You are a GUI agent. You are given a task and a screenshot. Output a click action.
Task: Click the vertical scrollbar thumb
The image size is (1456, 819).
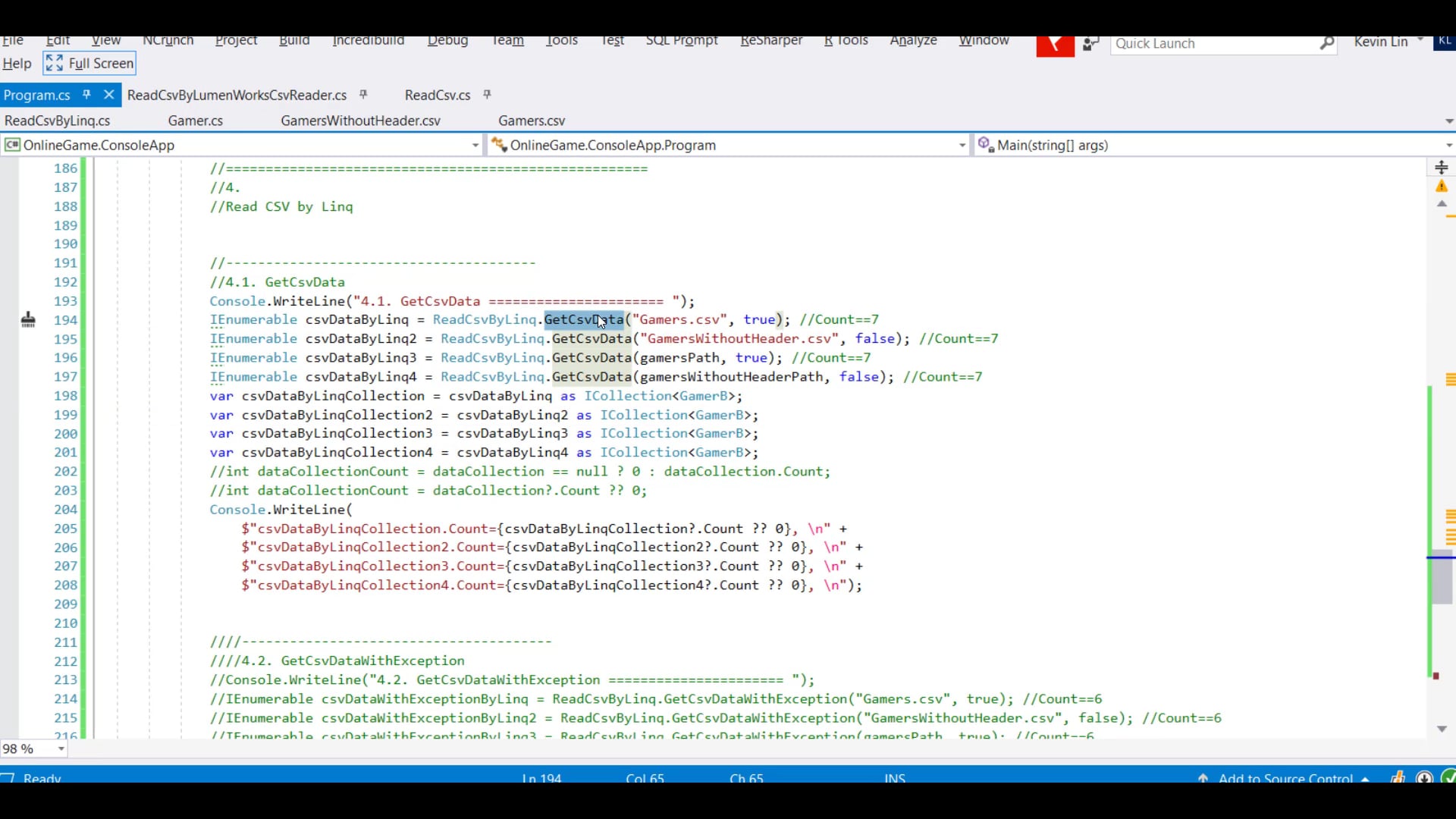tap(1442, 580)
